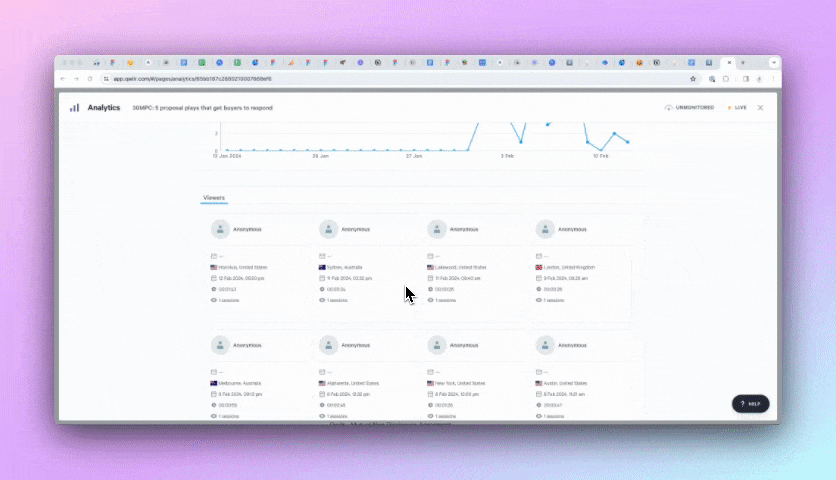The image size is (836, 480).
Task: Click the sessions eye icon on Sydney card
Action: pos(322,300)
